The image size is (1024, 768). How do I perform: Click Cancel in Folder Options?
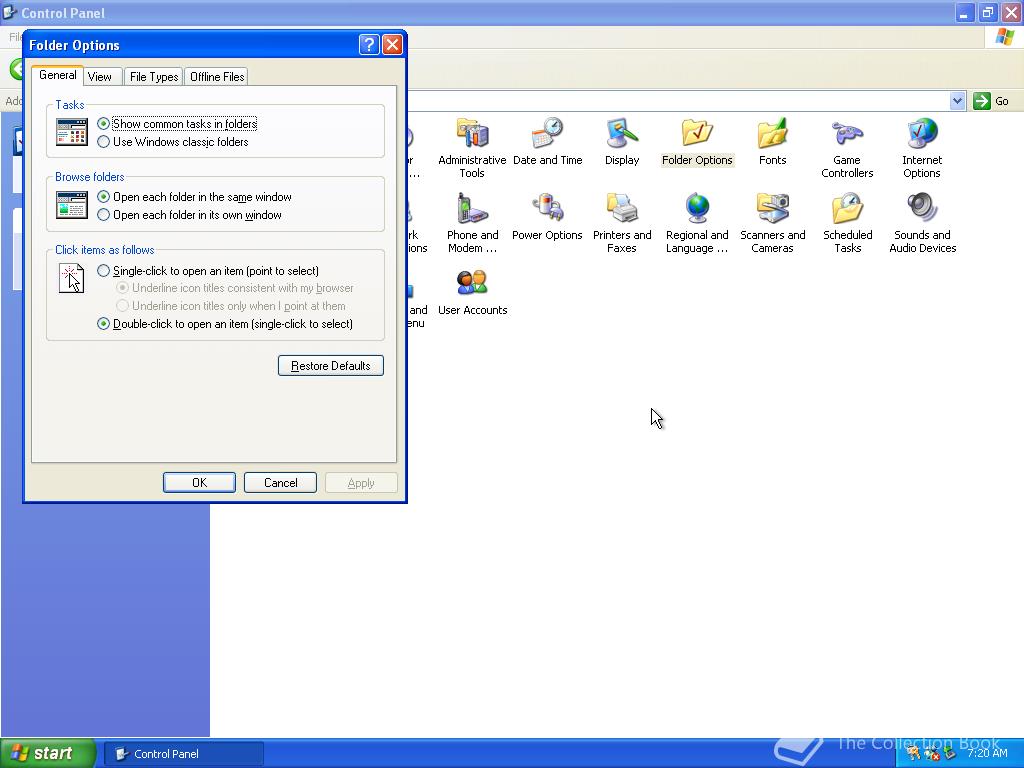point(280,483)
